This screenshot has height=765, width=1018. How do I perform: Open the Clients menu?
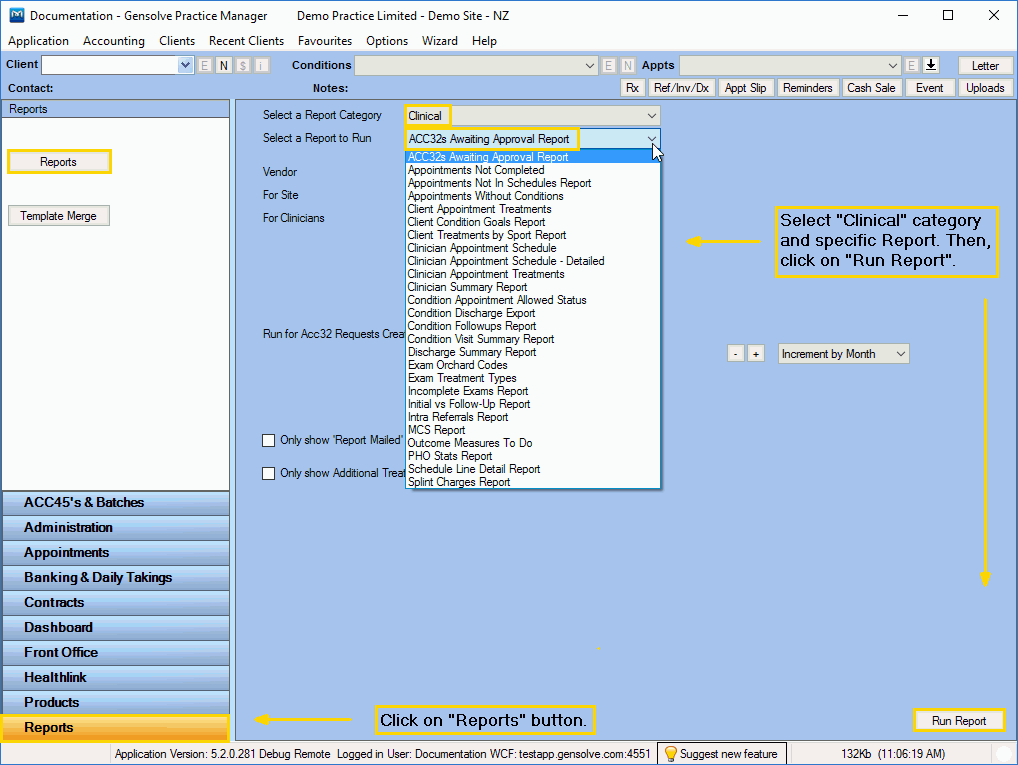177,41
